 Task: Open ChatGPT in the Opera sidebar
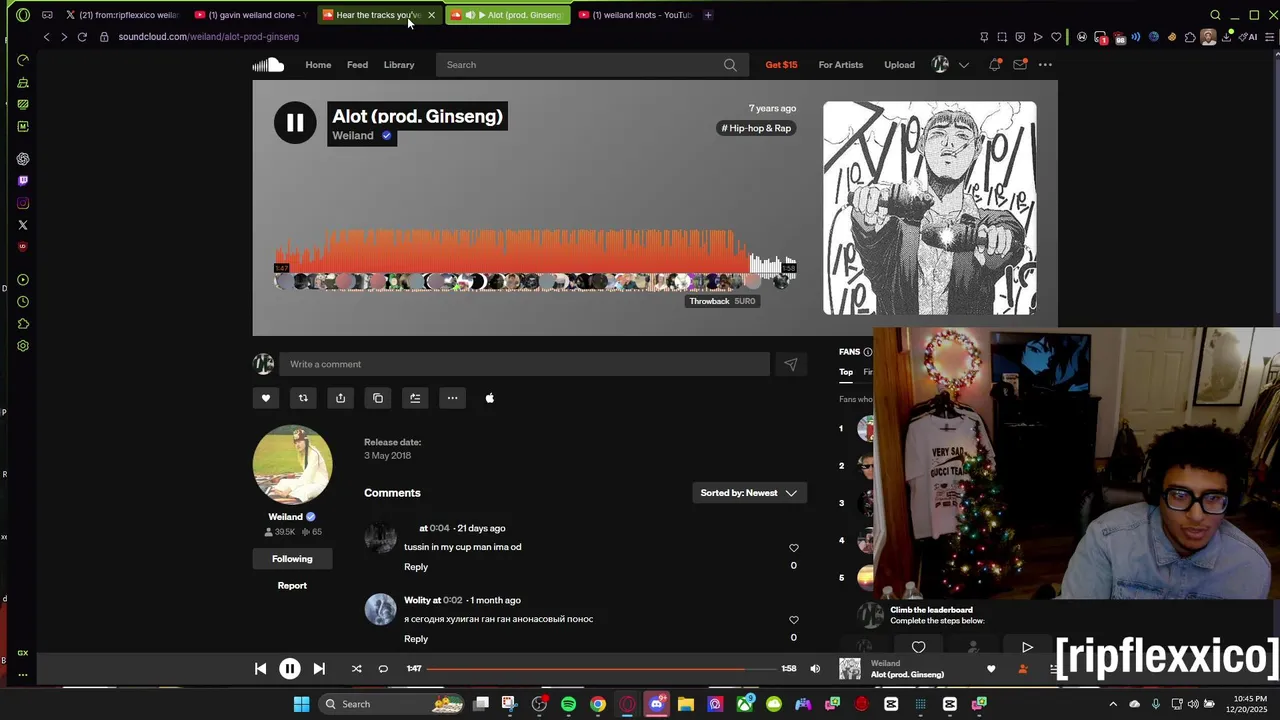tap(23, 159)
